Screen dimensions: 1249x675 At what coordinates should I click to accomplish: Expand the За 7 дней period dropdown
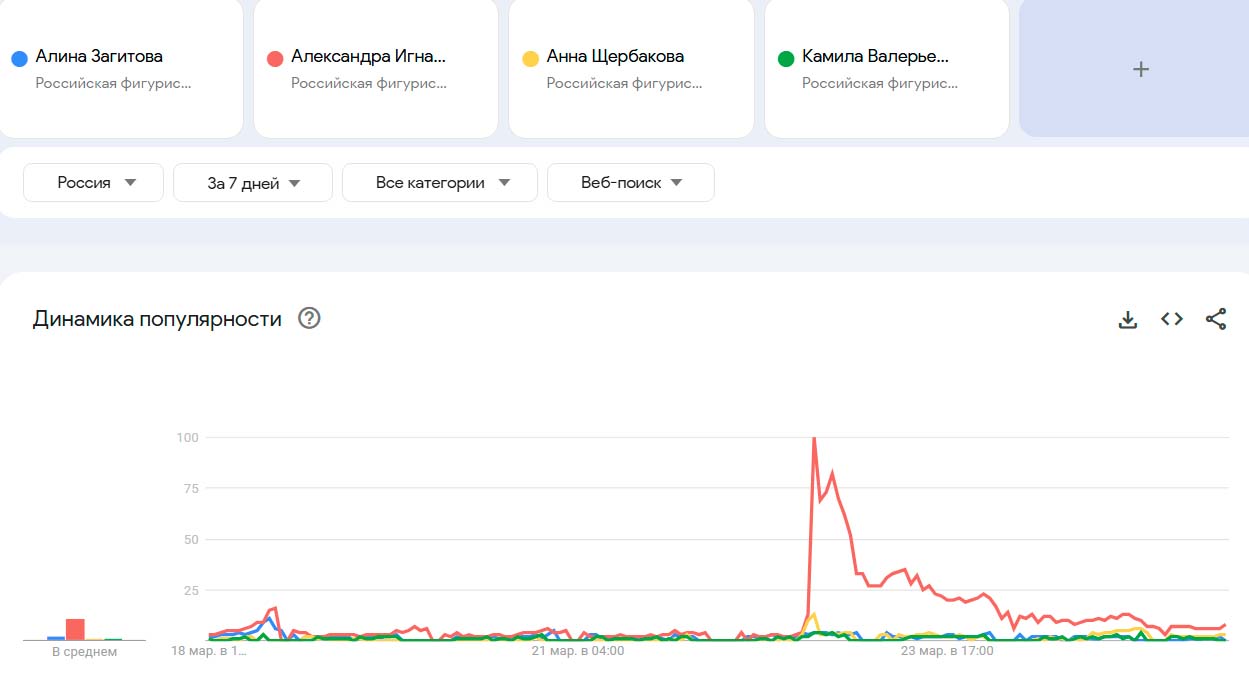[x=253, y=183]
